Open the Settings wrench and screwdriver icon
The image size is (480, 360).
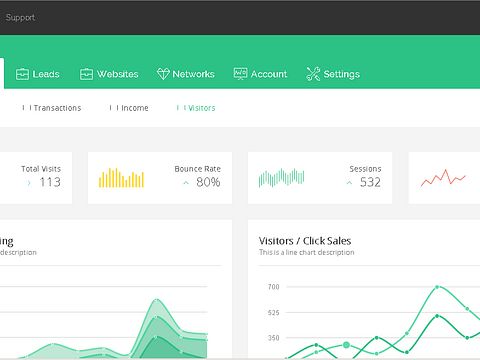point(313,74)
